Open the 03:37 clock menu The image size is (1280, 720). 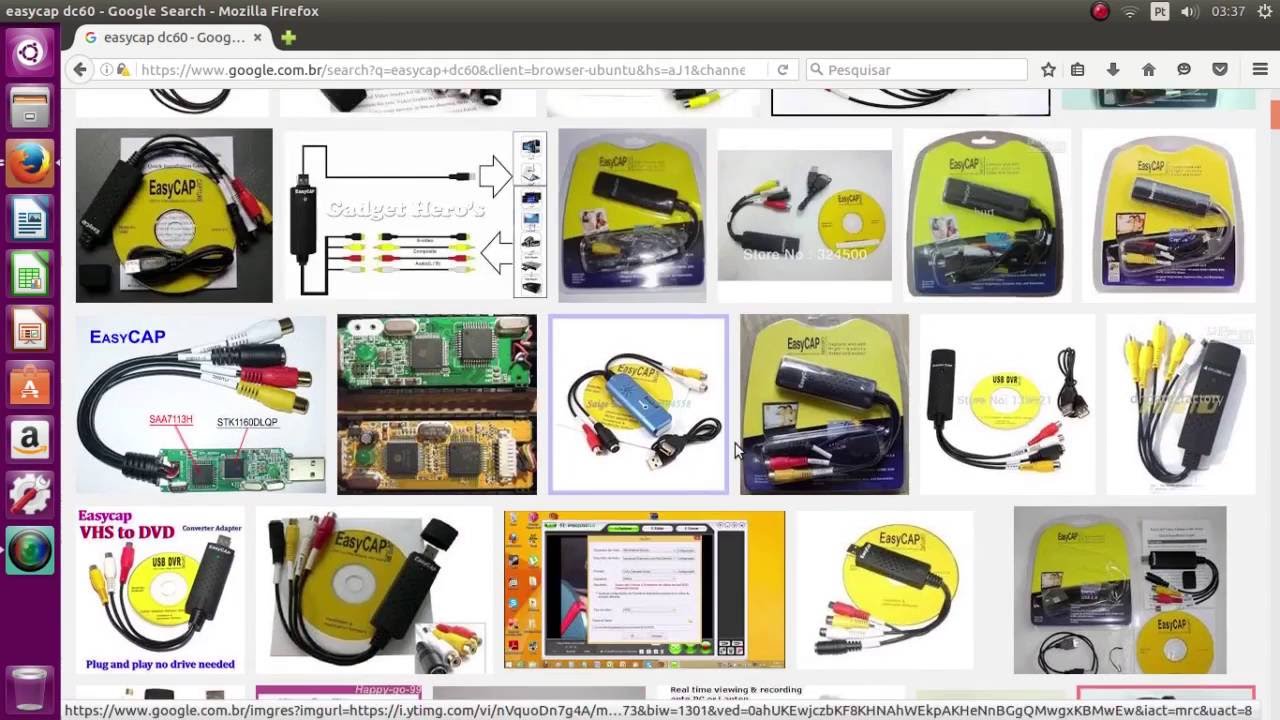(x=1228, y=12)
